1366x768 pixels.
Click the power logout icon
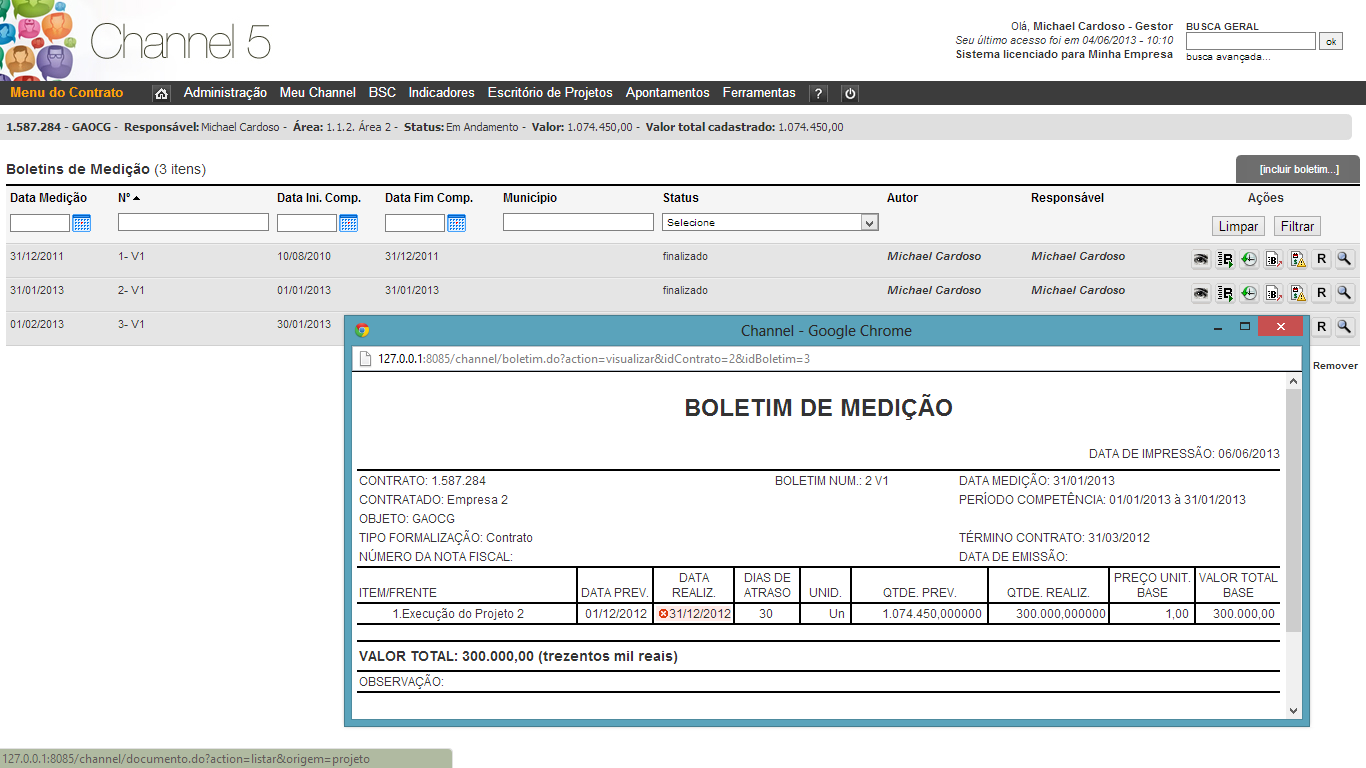850,93
